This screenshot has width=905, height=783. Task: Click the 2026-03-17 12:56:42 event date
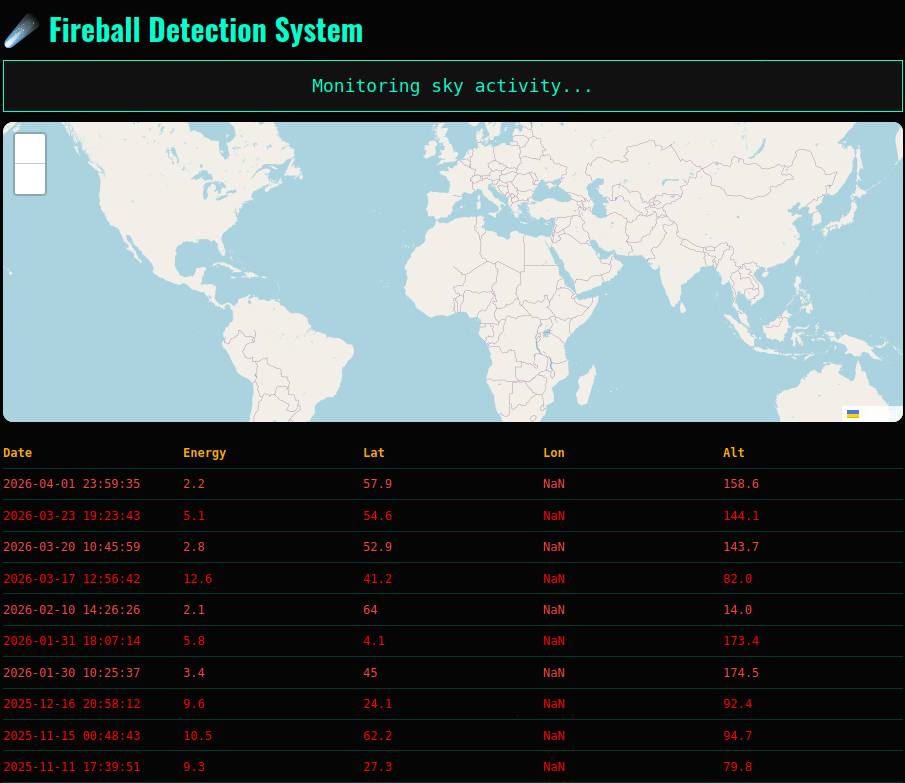(x=72, y=579)
